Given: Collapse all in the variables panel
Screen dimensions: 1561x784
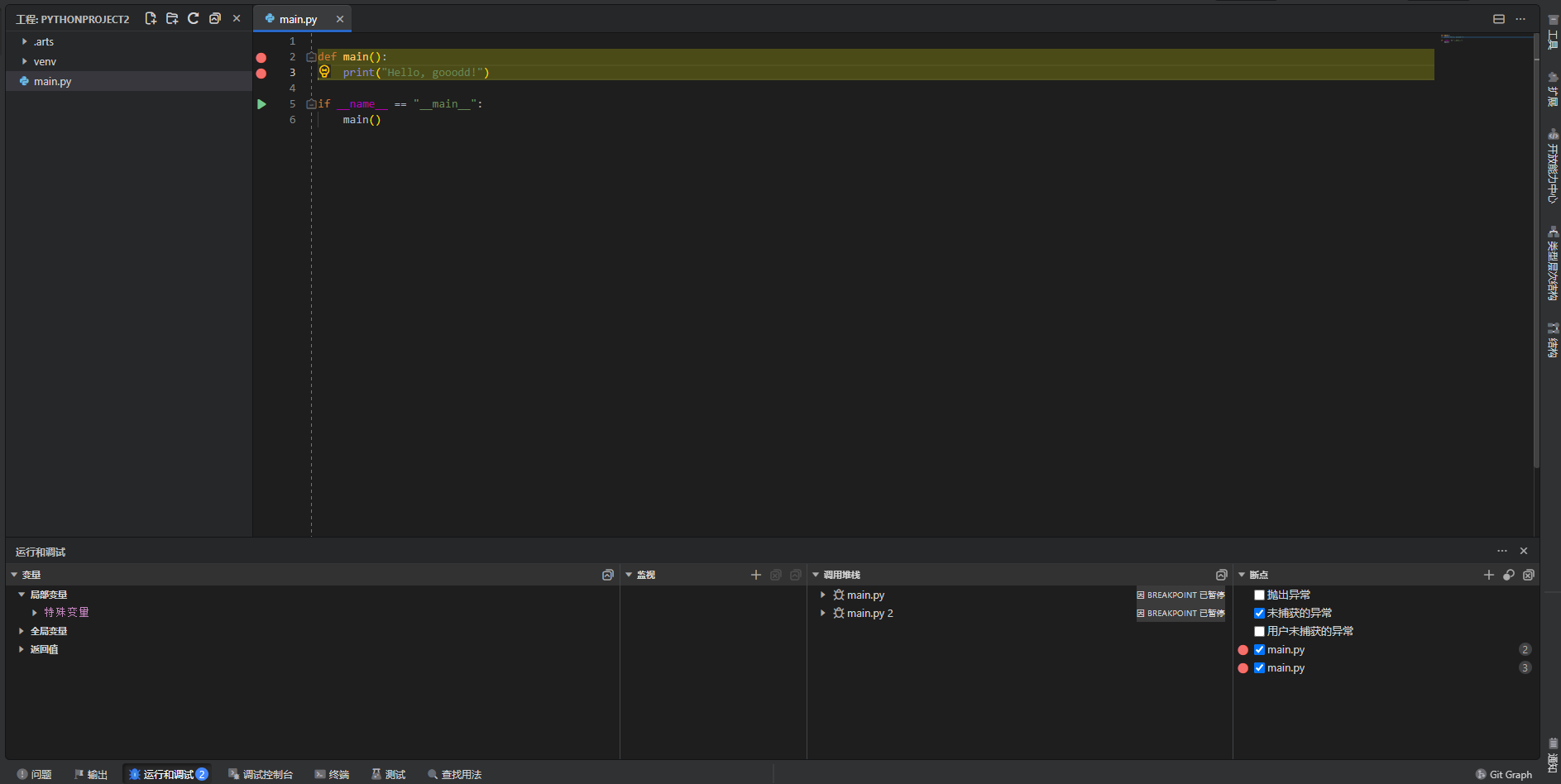Looking at the screenshot, I should click(x=608, y=575).
